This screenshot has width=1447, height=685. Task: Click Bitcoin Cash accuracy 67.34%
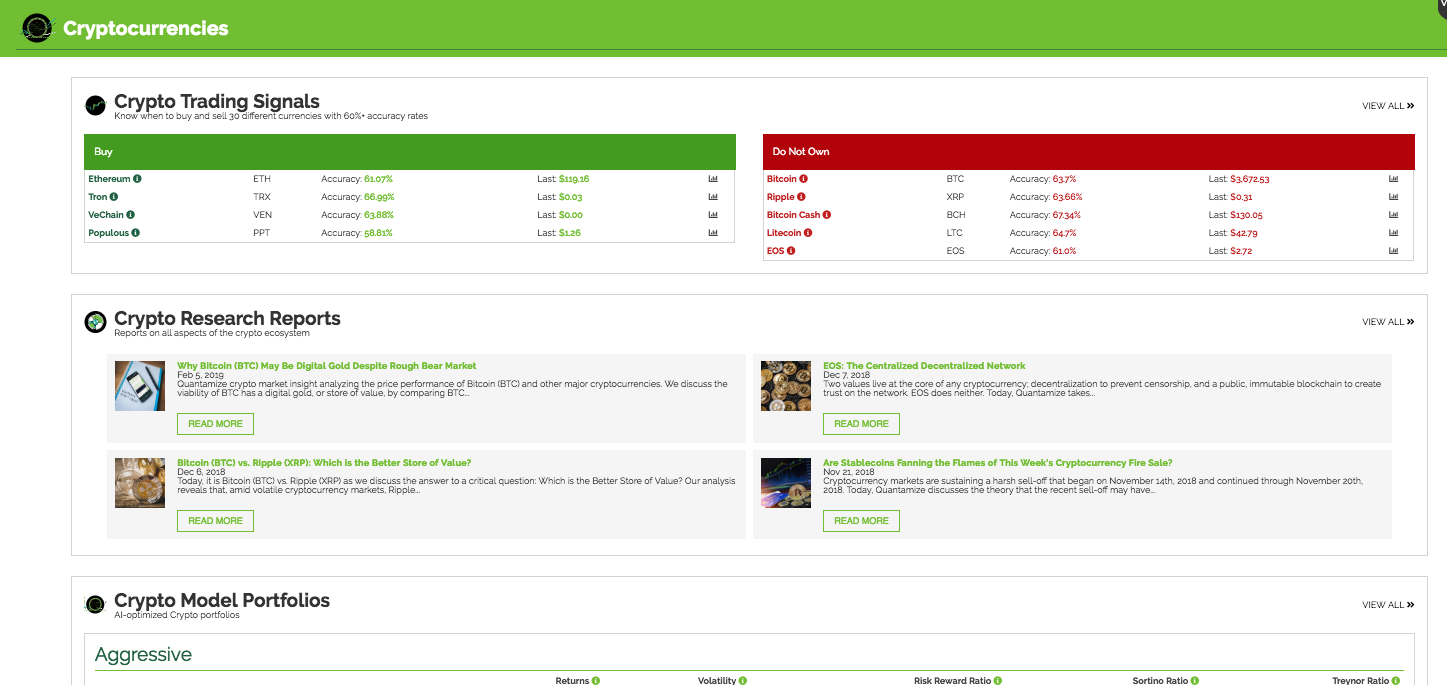(1067, 215)
